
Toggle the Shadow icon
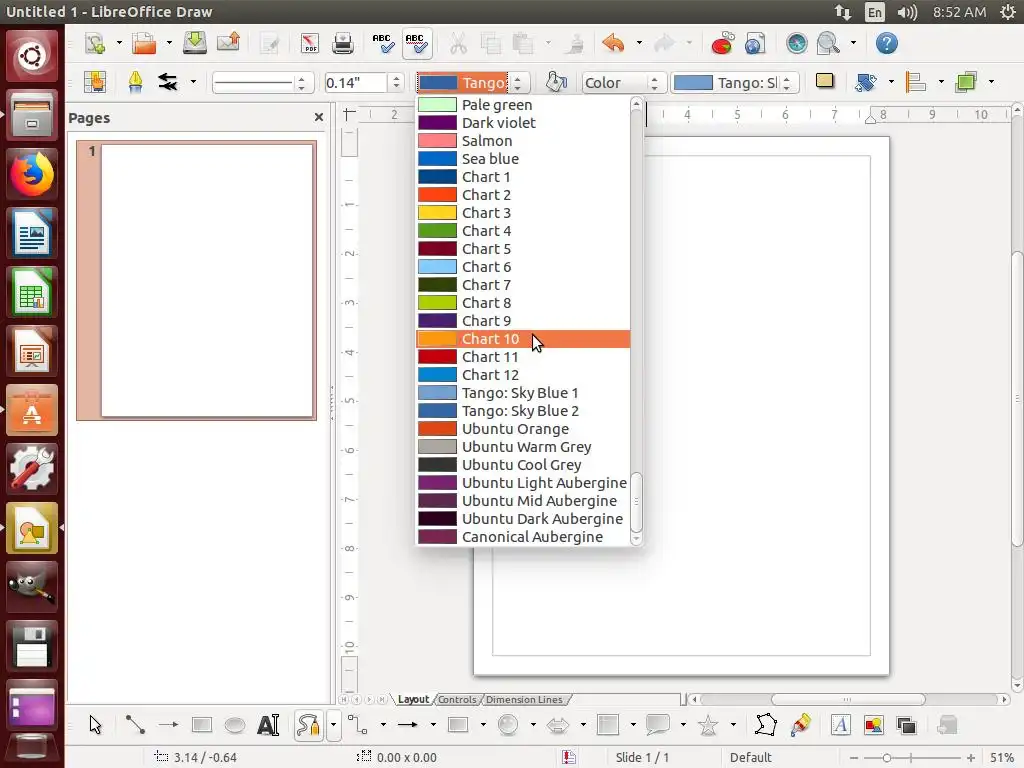[x=825, y=81]
